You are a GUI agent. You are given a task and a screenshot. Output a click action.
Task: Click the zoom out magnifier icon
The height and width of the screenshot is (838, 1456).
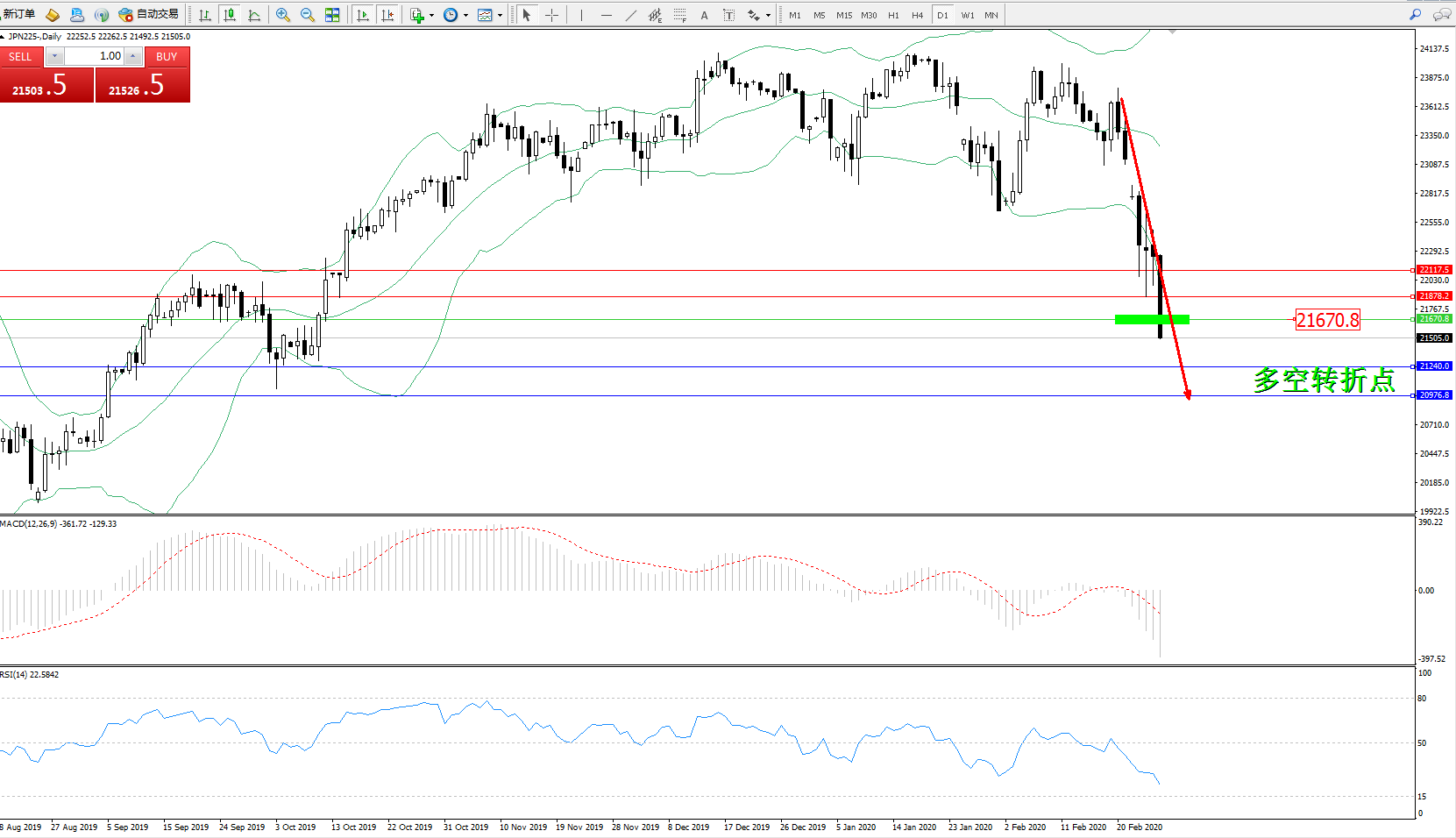308,15
